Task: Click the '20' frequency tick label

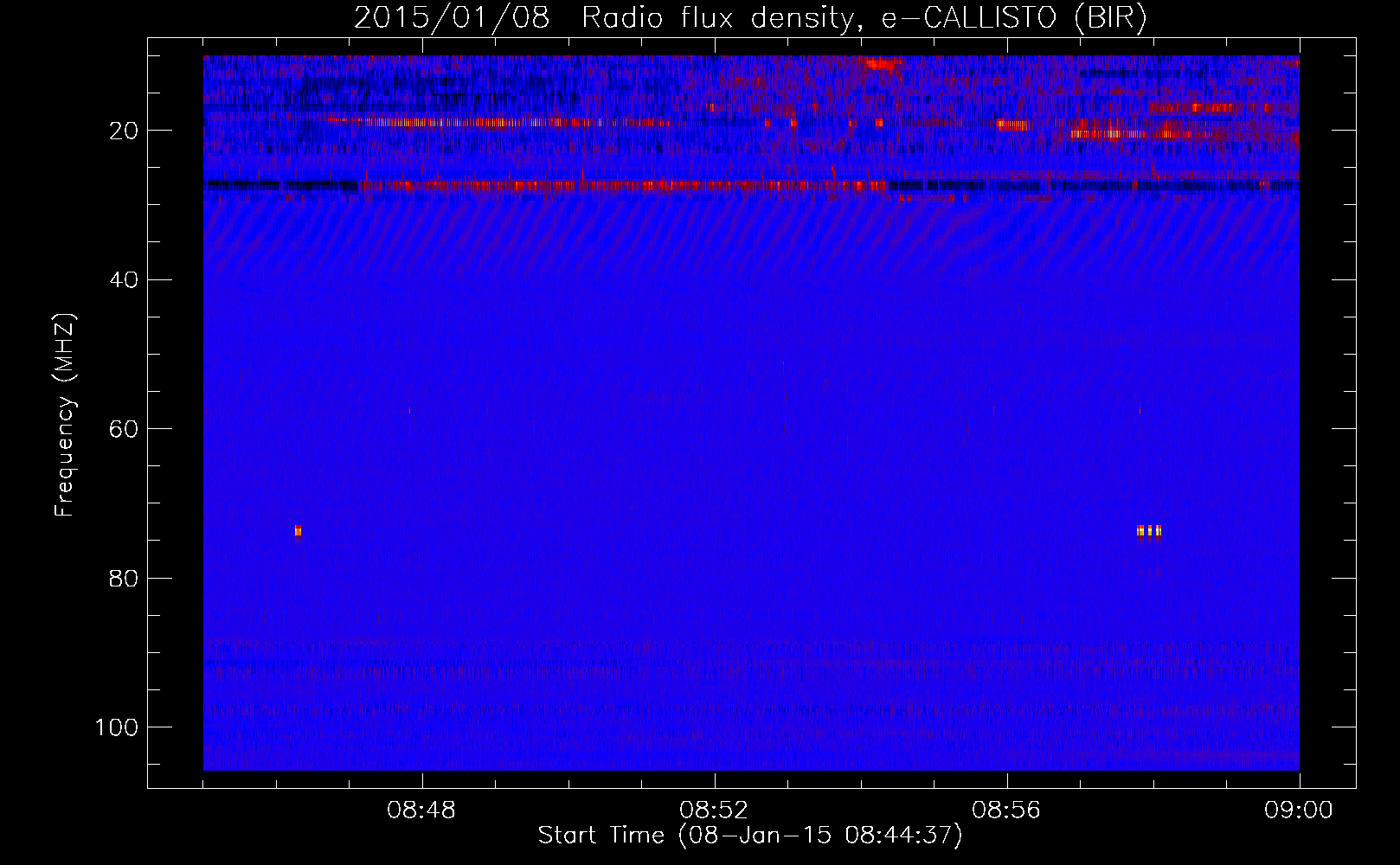Action: pyautogui.click(x=124, y=131)
